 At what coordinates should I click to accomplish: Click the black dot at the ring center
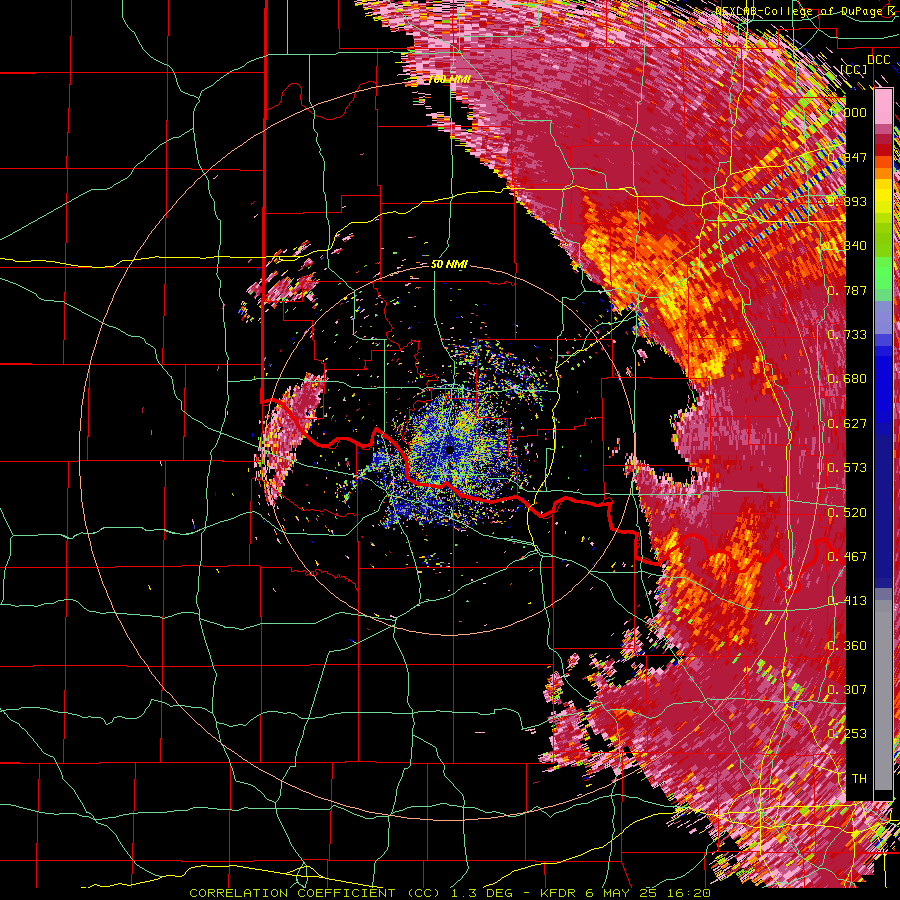tap(449, 450)
